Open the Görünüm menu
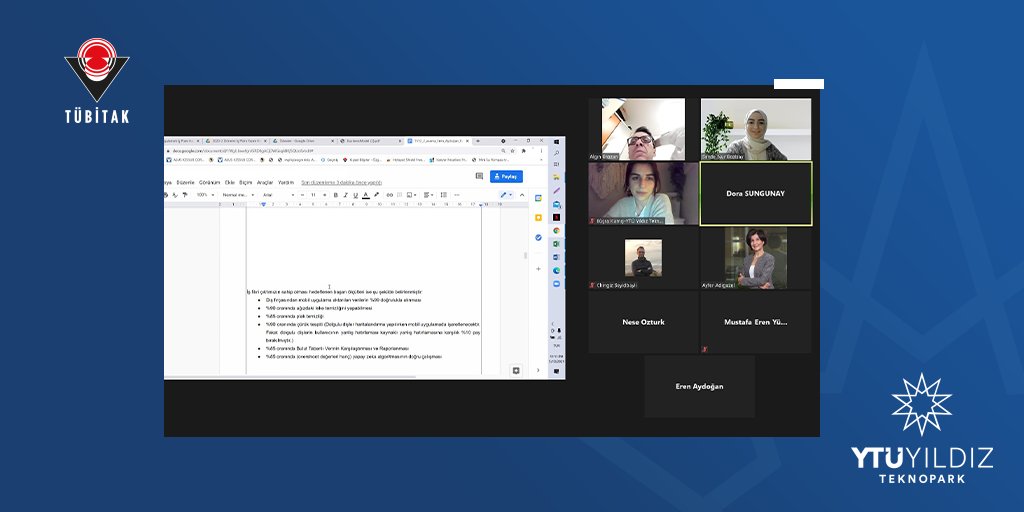 [209, 182]
